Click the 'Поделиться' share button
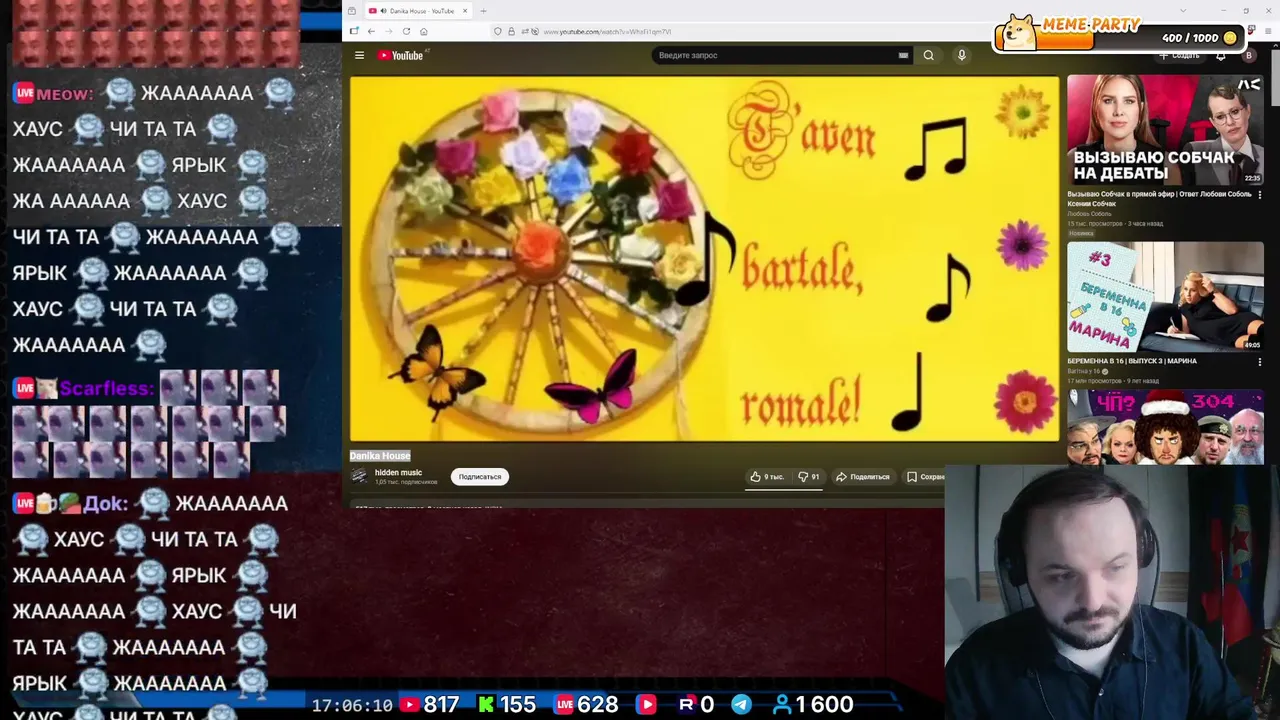 coord(863,477)
